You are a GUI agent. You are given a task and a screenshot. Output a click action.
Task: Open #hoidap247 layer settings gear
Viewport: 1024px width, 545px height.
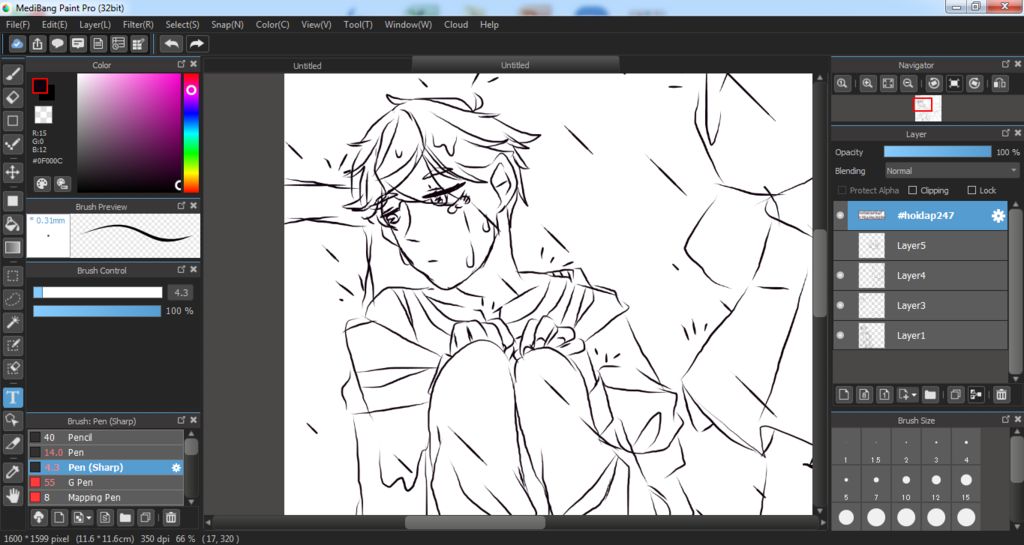point(998,215)
